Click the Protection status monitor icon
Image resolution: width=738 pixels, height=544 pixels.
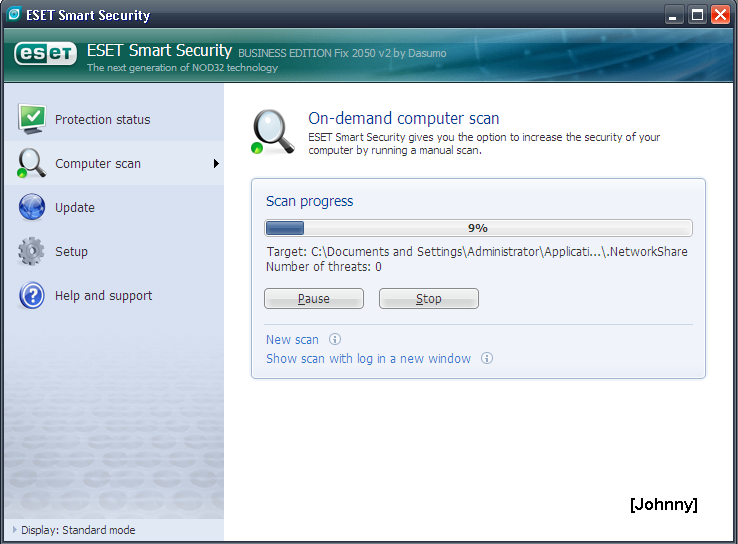[32, 119]
